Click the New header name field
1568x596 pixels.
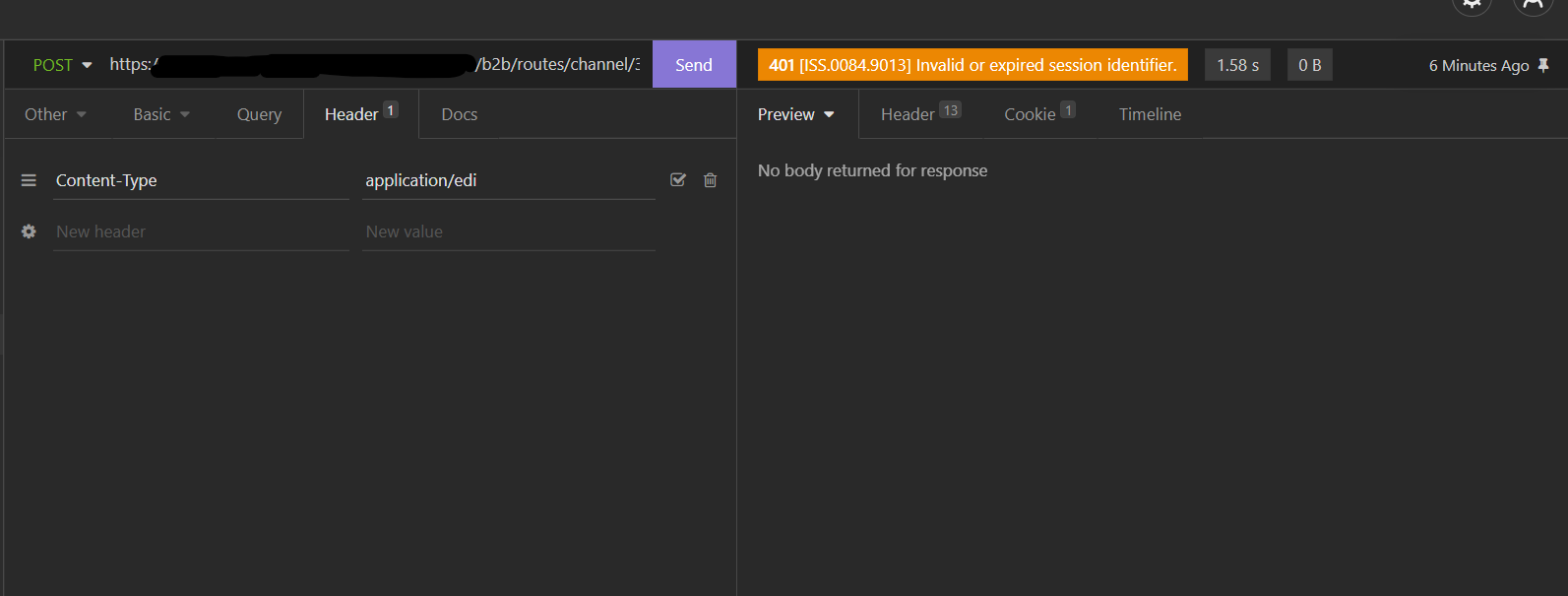[x=200, y=232]
